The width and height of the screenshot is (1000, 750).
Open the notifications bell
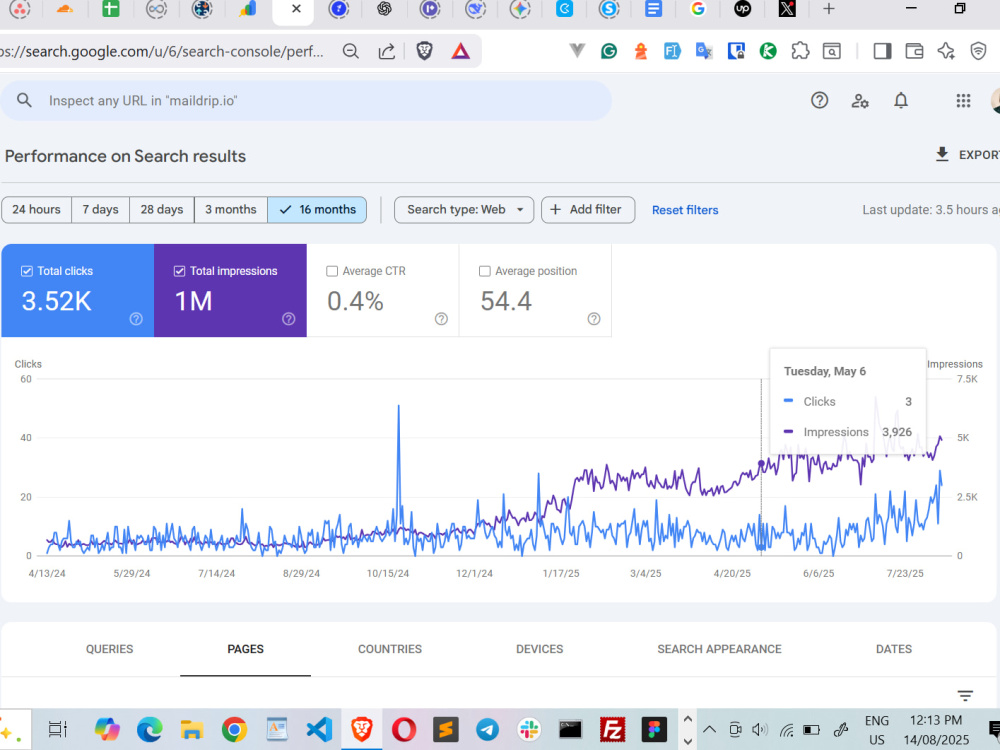(x=901, y=101)
